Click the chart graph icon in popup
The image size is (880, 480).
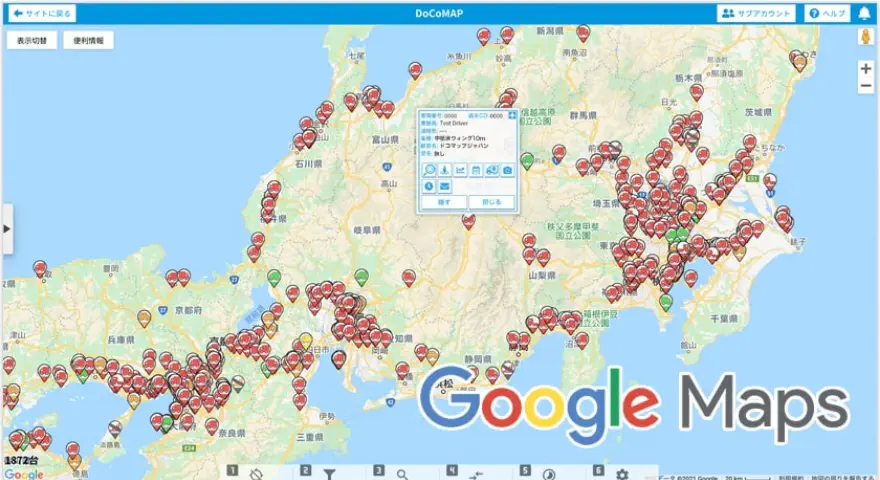pos(461,170)
